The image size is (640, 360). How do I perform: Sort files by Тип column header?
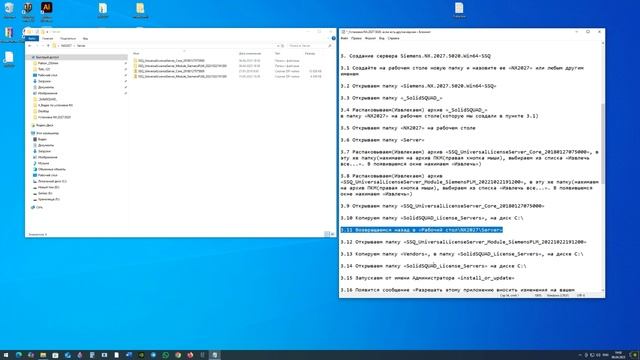(x=278, y=53)
